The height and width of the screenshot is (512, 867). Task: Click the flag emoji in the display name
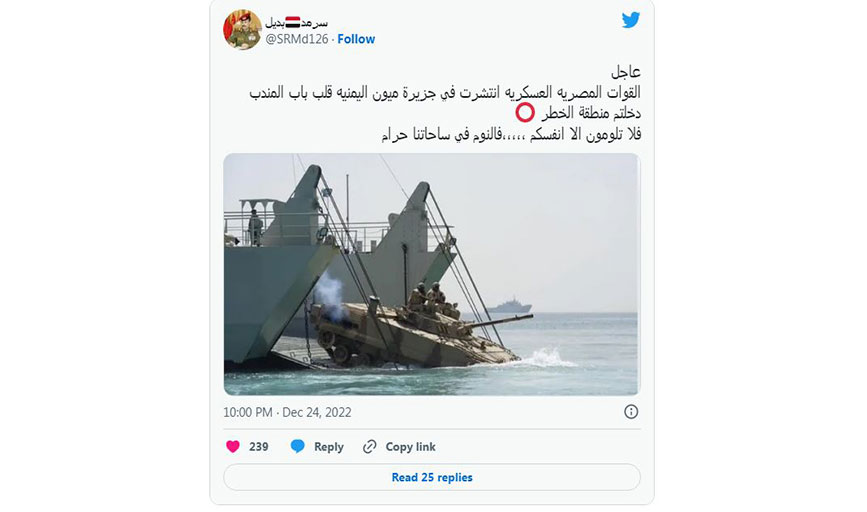(293, 22)
